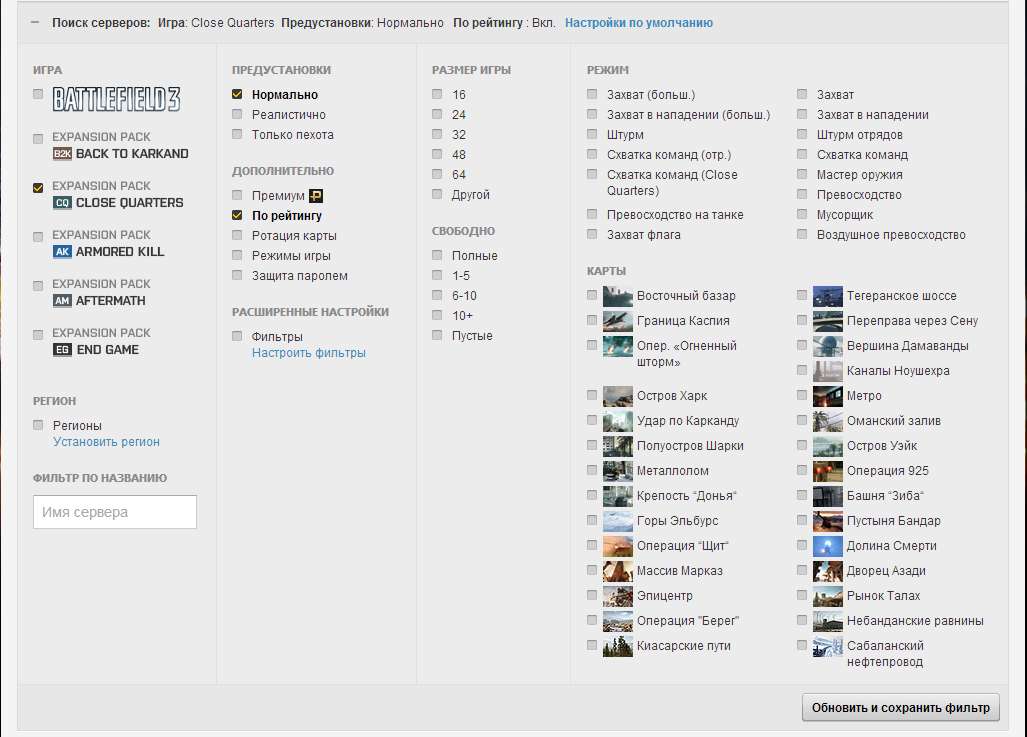1027x737 pixels.
Task: Tick the Регионы checkbox
Action: tap(38, 425)
